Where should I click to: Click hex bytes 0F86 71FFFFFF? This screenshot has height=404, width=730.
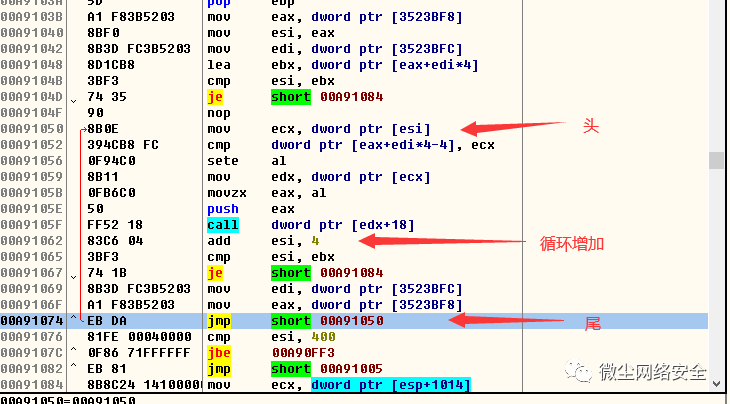pyautogui.click(x=139, y=353)
